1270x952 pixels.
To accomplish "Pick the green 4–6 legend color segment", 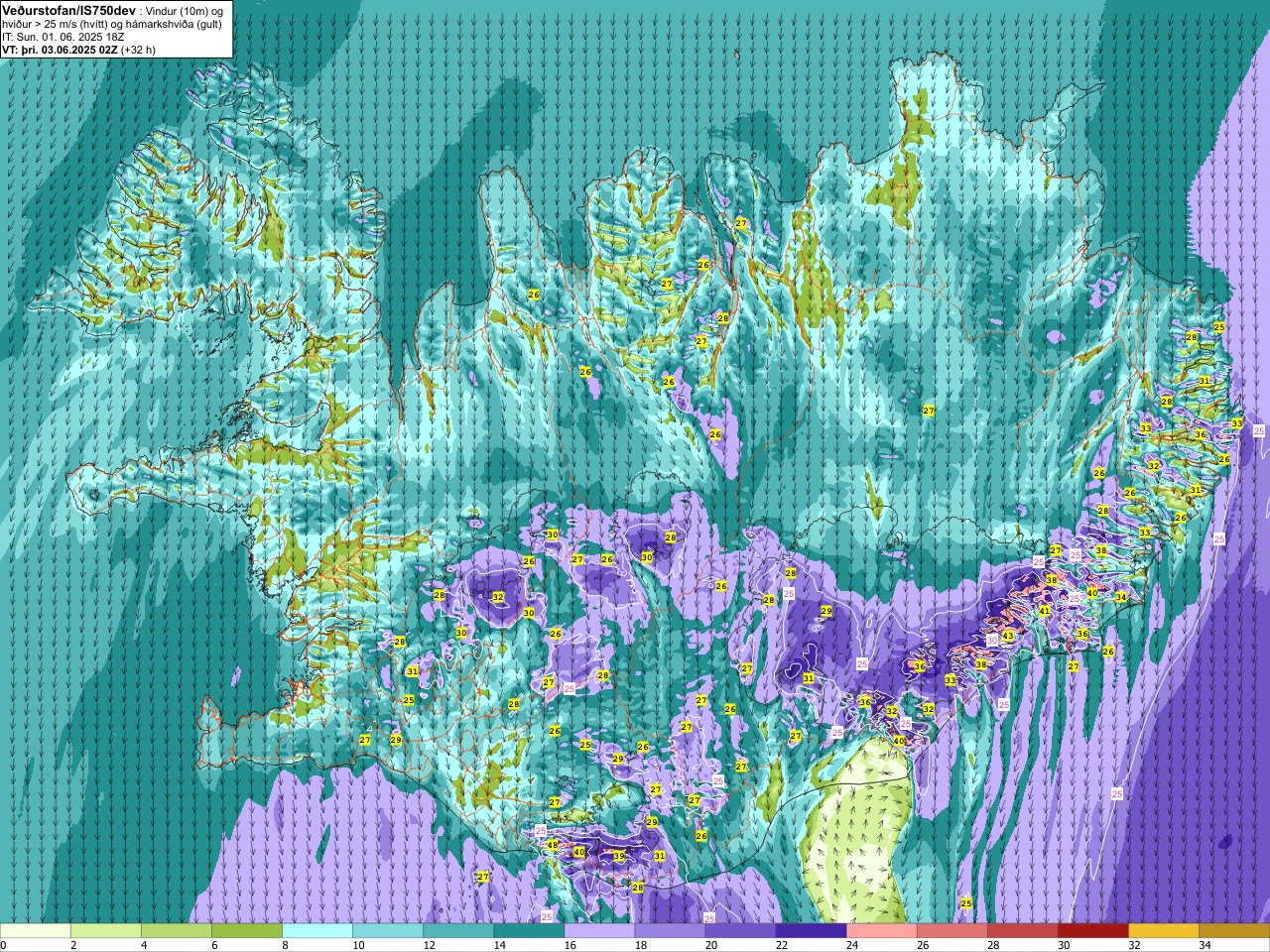I will [177, 931].
